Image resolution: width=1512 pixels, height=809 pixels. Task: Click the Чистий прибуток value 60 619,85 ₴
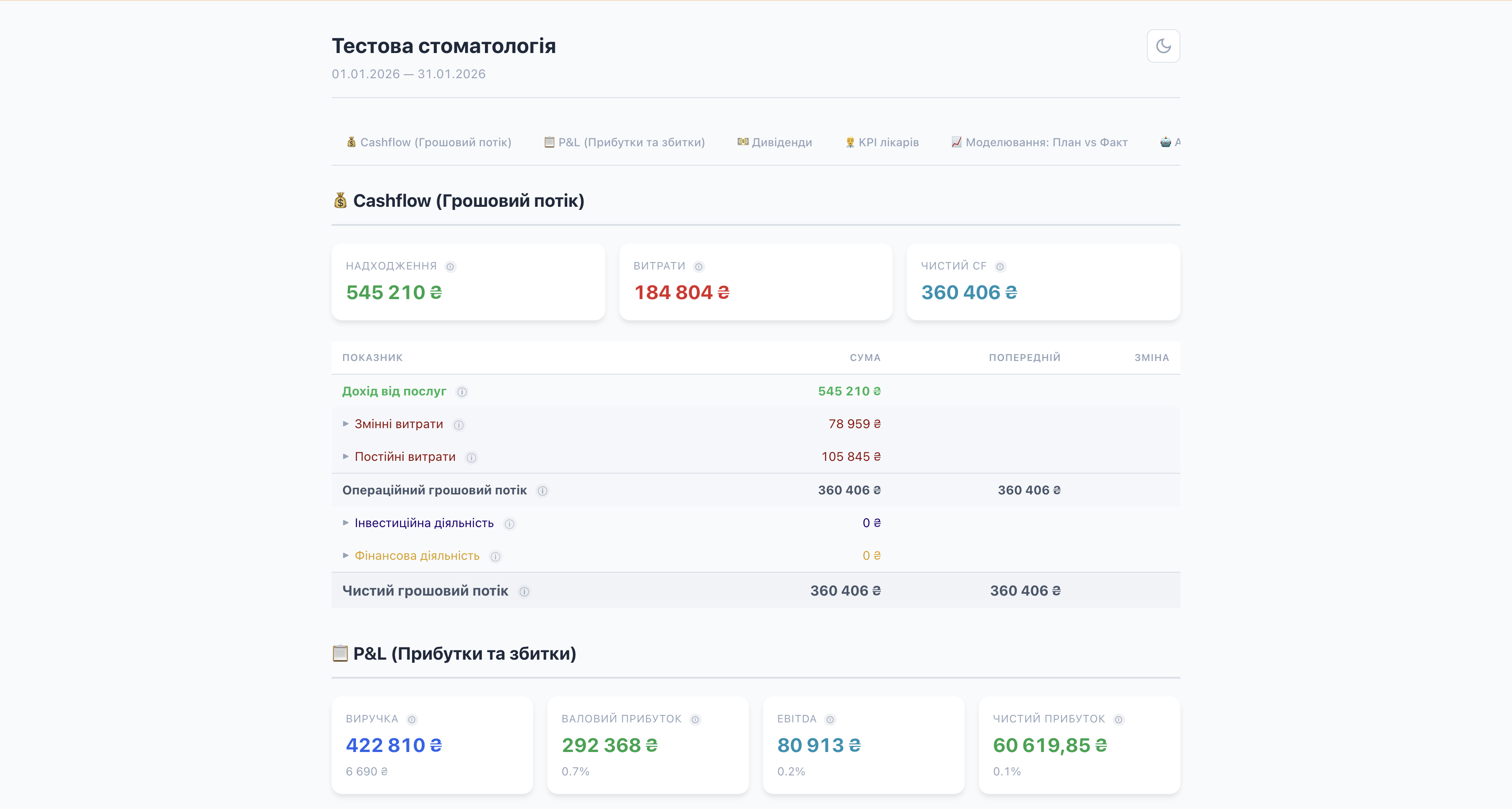click(1050, 745)
